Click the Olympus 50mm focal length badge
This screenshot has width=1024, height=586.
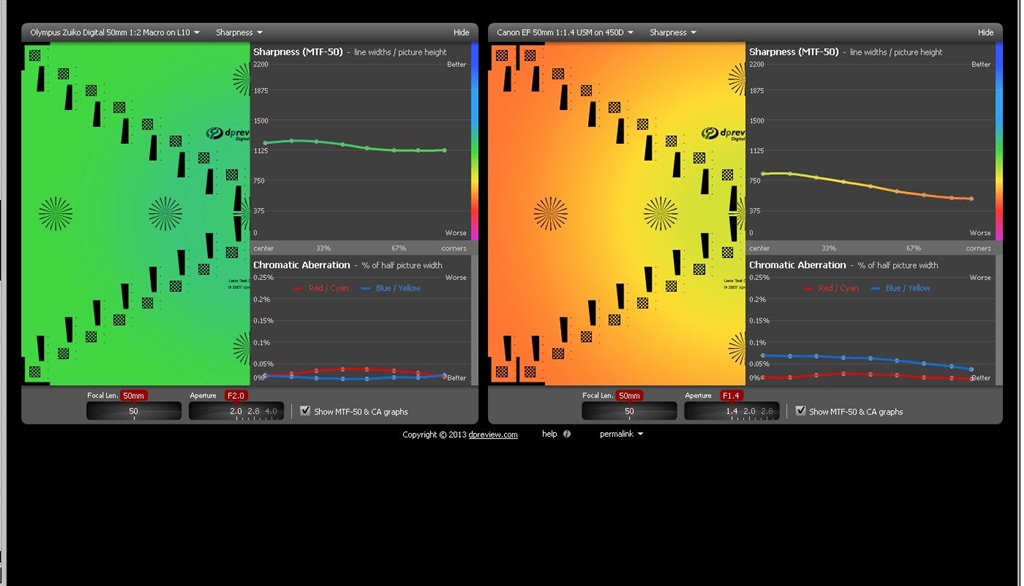click(134, 395)
